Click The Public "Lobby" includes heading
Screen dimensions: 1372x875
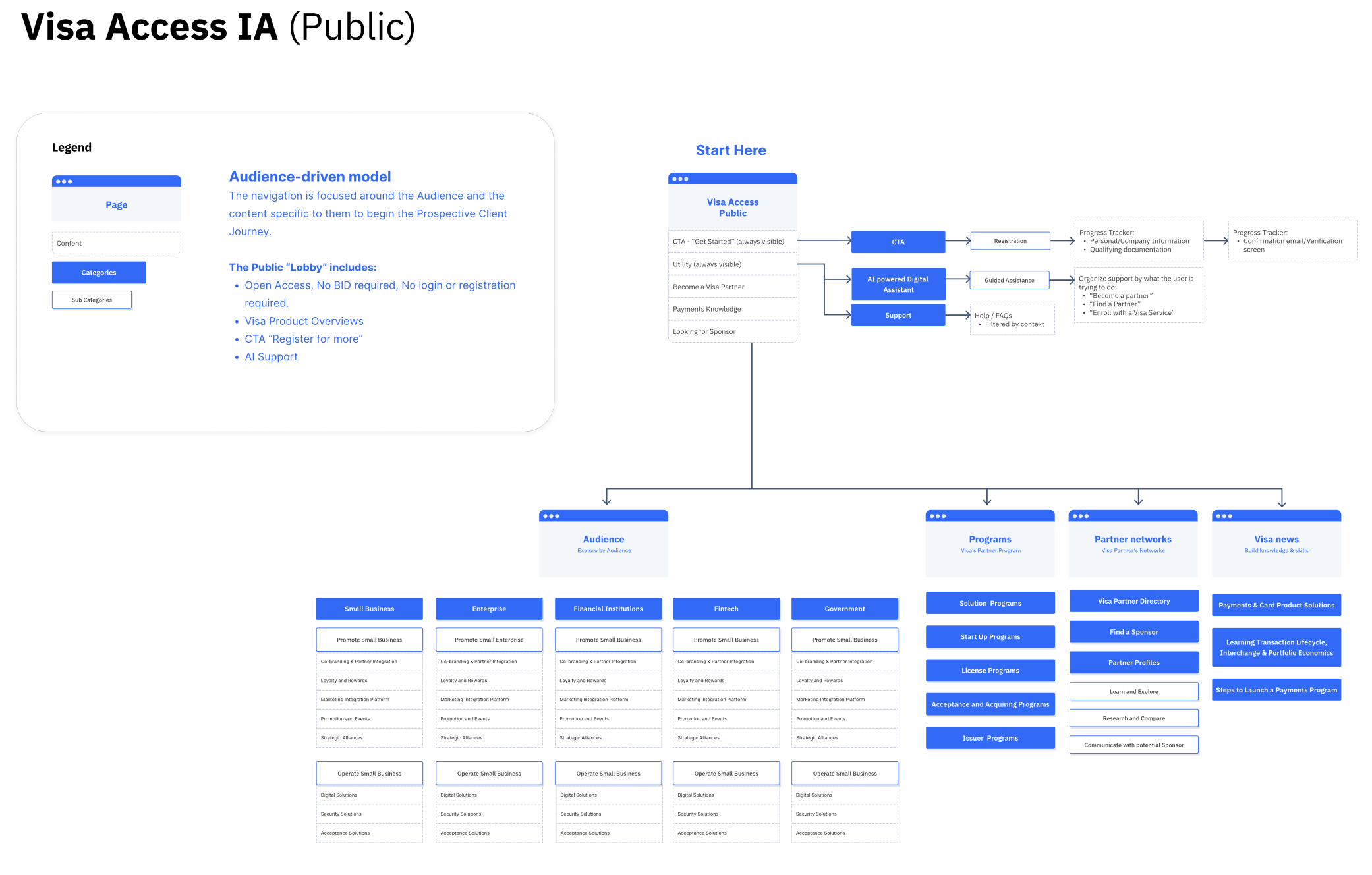[x=302, y=268]
